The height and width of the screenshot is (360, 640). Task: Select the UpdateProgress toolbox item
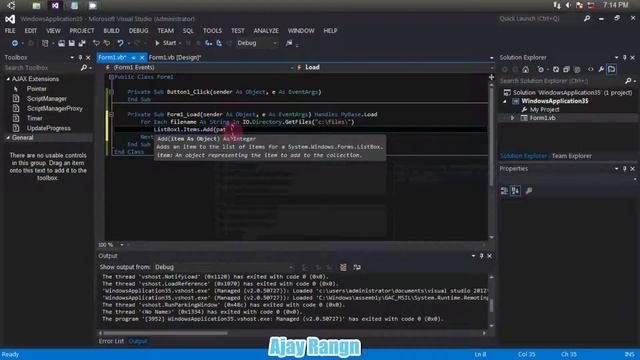pos(48,128)
